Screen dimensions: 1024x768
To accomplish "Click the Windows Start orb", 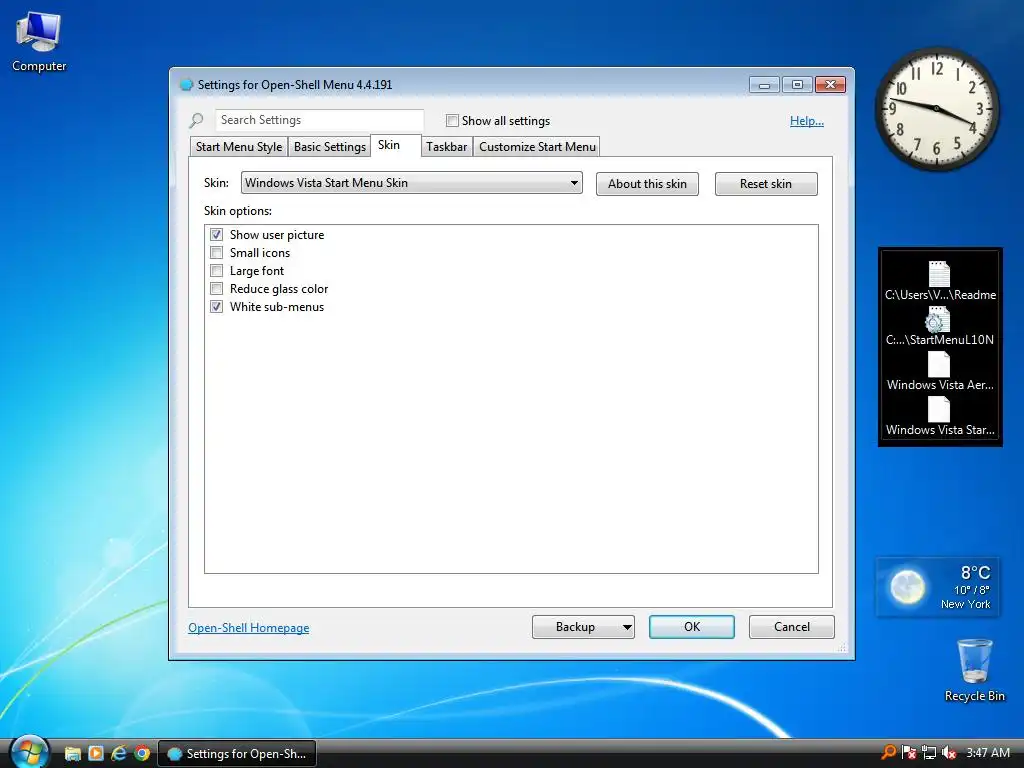I will [x=29, y=752].
